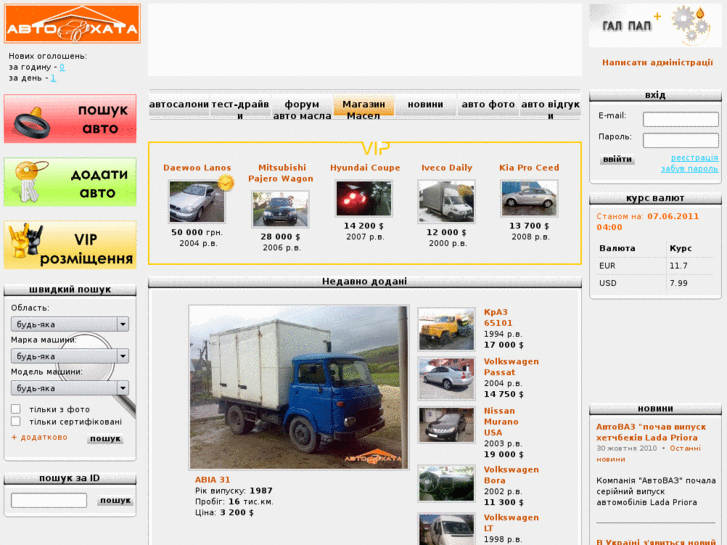The height and width of the screenshot is (545, 727).
Task: Click the ввійти login button
Action: 617,159
